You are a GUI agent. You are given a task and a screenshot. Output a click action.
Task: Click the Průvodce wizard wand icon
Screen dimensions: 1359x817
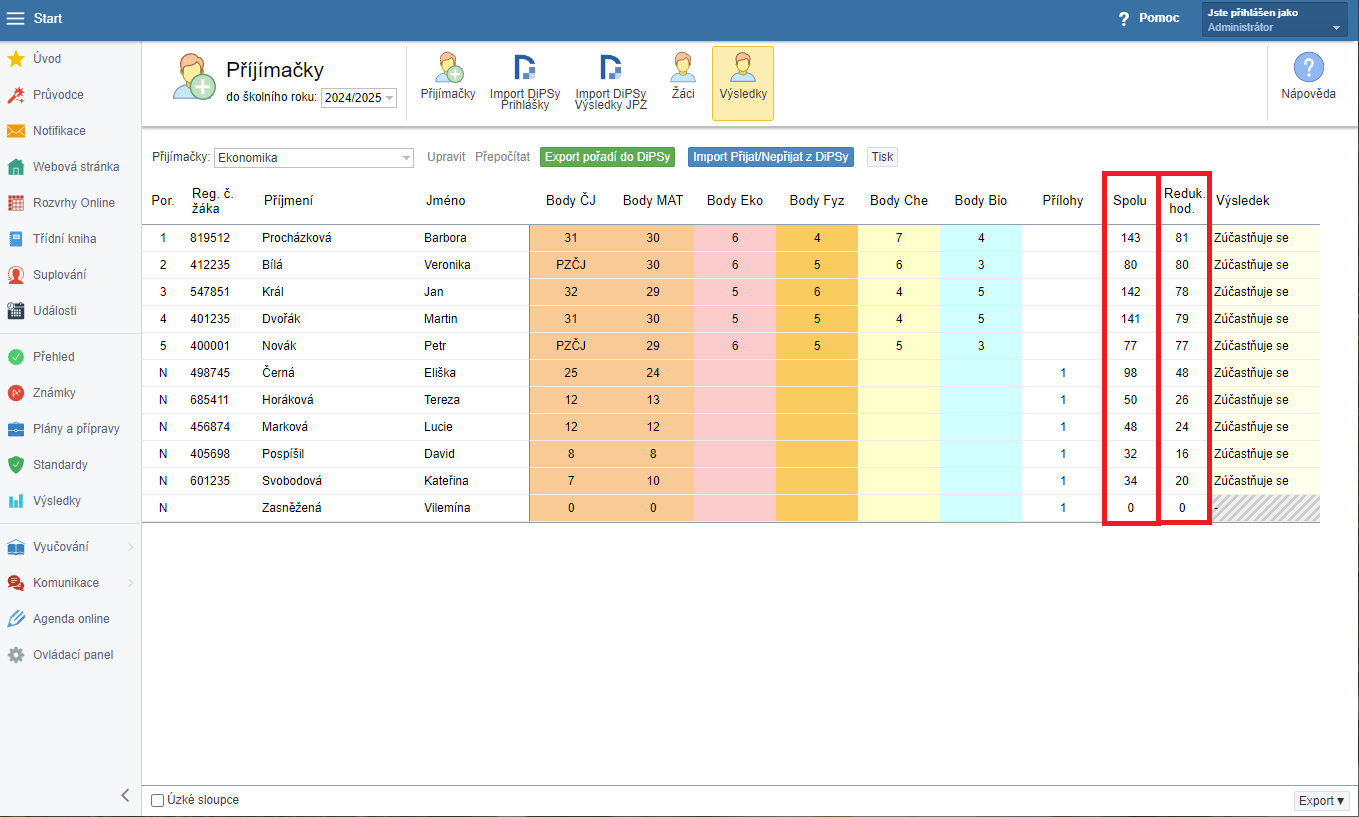tap(15, 95)
